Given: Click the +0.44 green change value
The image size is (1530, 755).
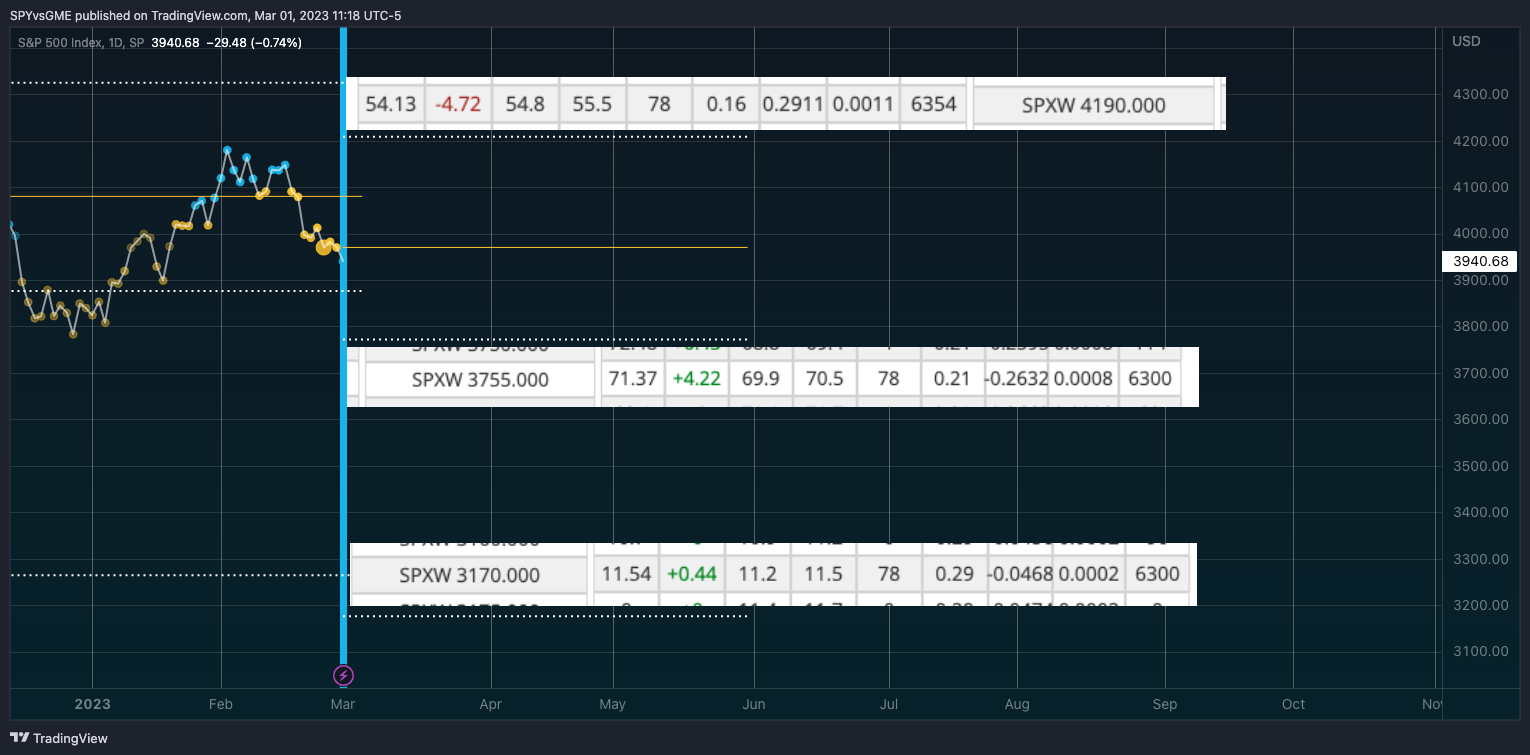Looking at the screenshot, I should pos(691,574).
